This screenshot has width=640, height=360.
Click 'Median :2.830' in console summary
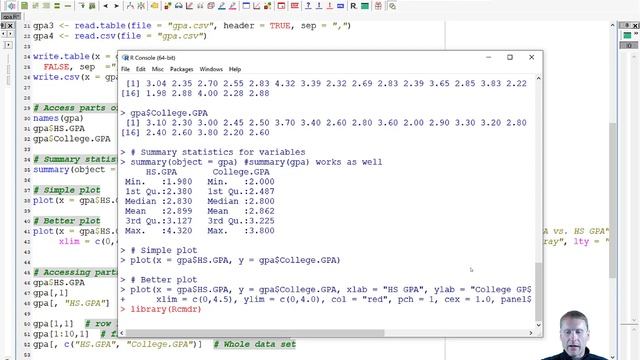(x=159, y=201)
